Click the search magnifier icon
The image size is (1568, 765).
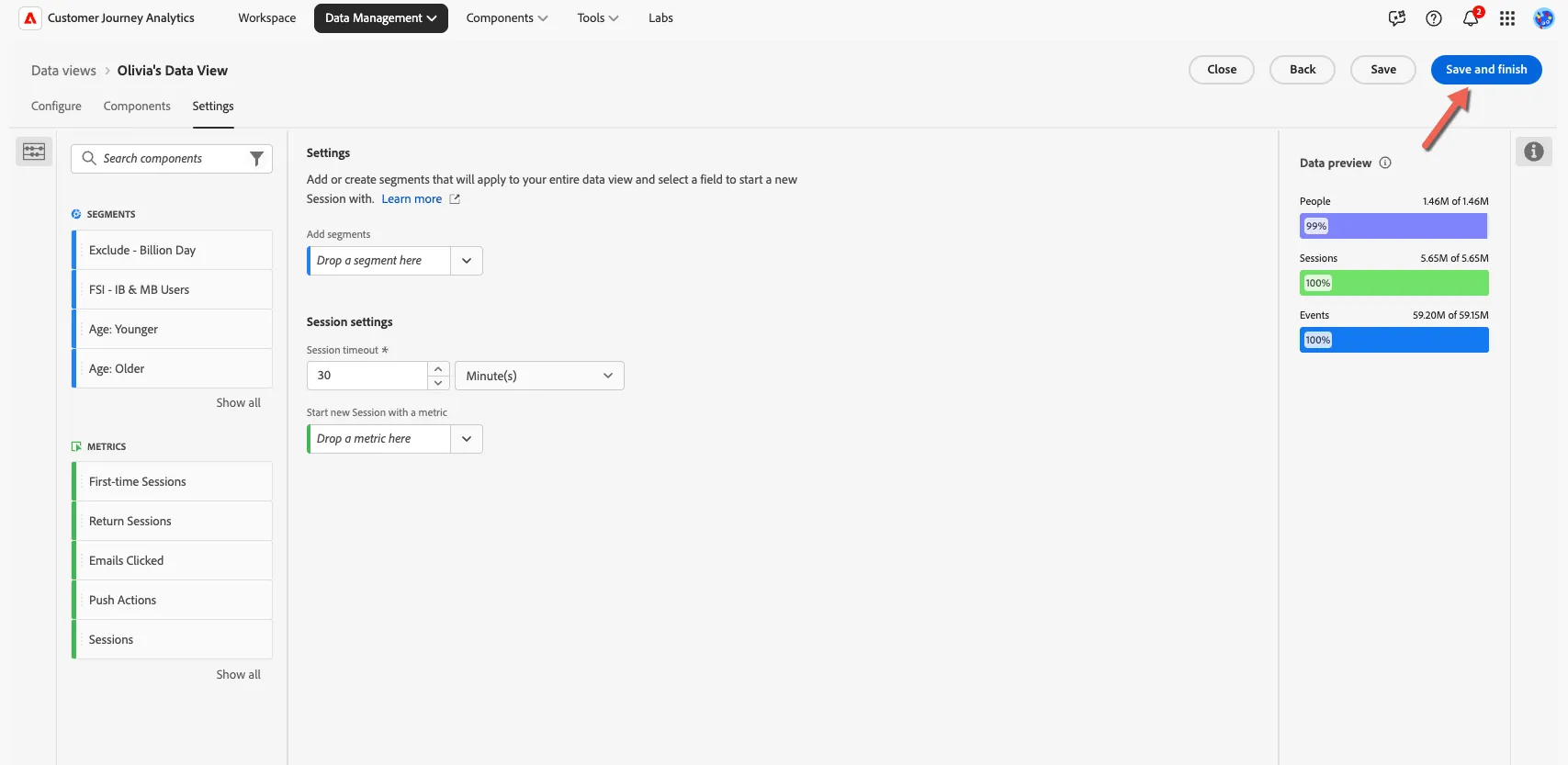[89, 158]
